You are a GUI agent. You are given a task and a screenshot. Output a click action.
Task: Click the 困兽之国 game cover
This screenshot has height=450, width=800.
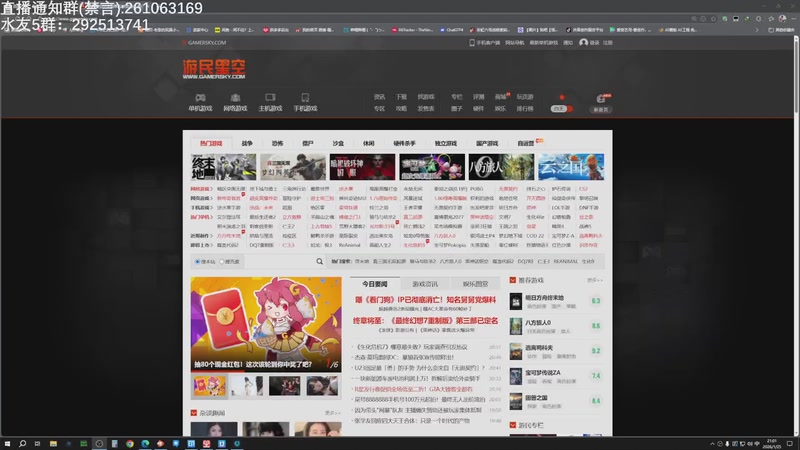(x=516, y=401)
